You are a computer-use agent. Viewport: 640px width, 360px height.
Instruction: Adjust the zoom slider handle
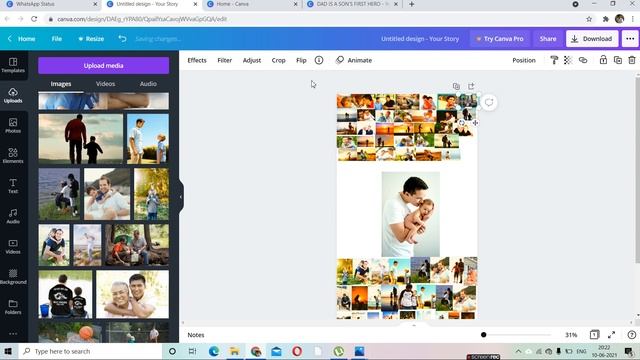[x=484, y=335]
